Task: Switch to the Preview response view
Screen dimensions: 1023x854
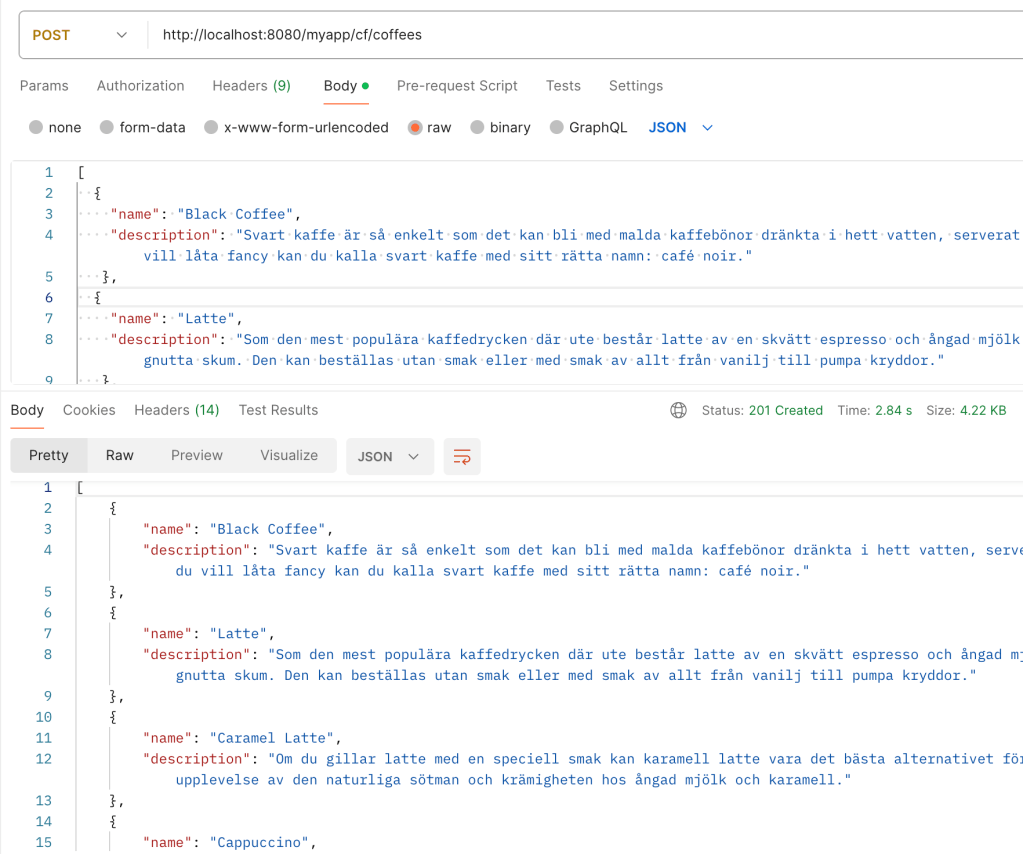Action: tap(196, 455)
